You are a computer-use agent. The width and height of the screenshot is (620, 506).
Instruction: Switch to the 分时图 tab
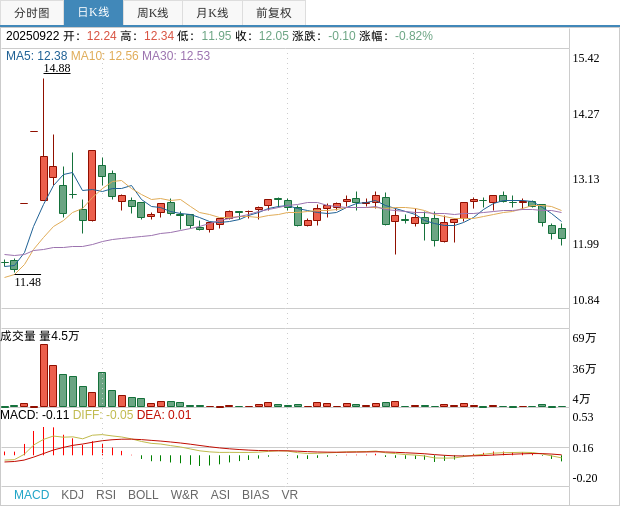click(32, 13)
